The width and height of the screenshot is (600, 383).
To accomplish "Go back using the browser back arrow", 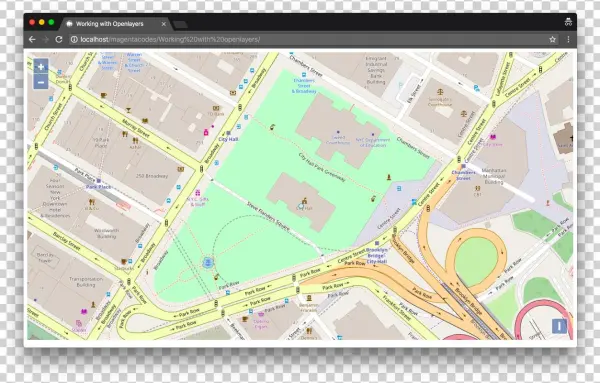I will 32,39.
